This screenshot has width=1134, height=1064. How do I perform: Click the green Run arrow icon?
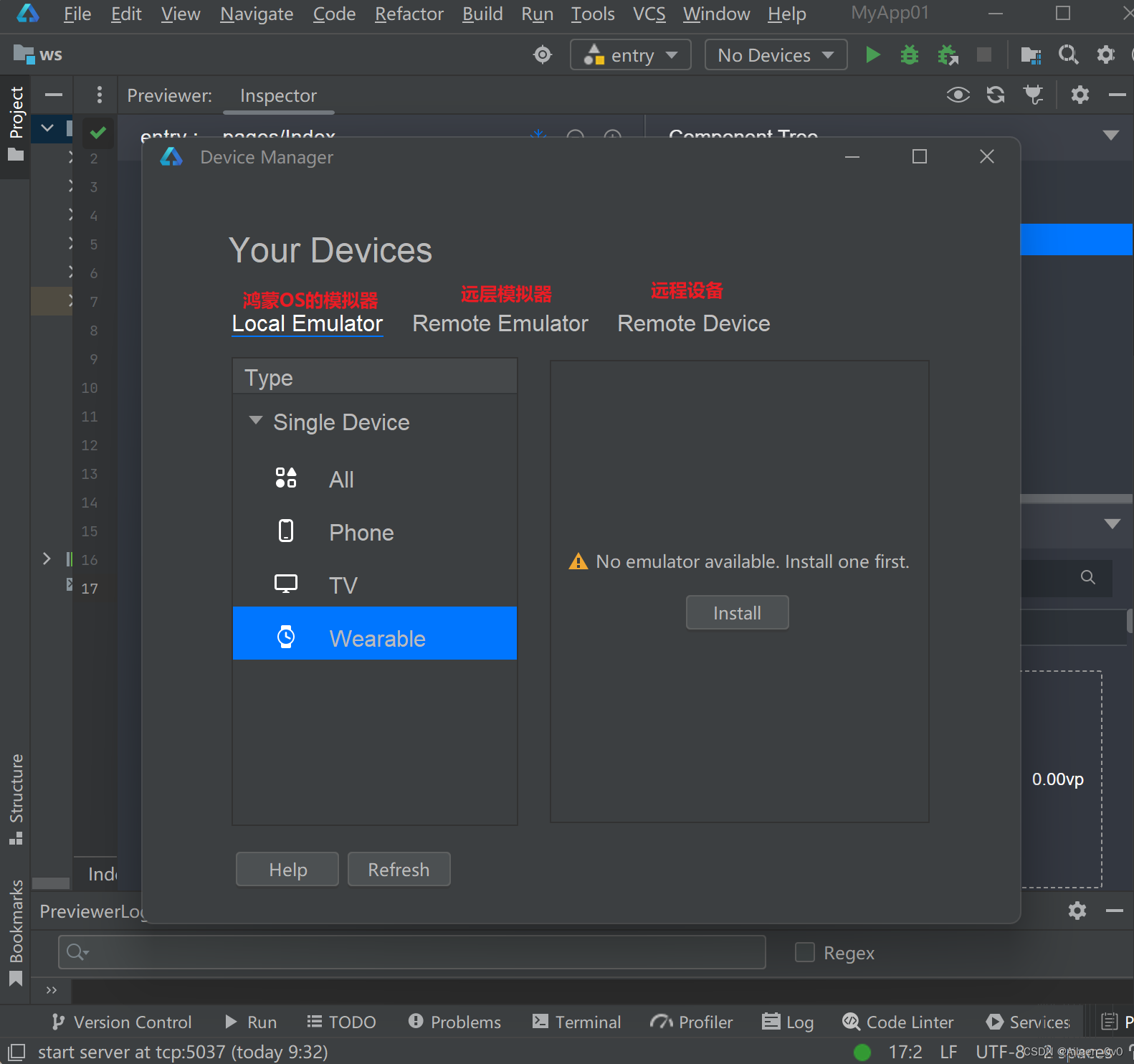point(872,55)
